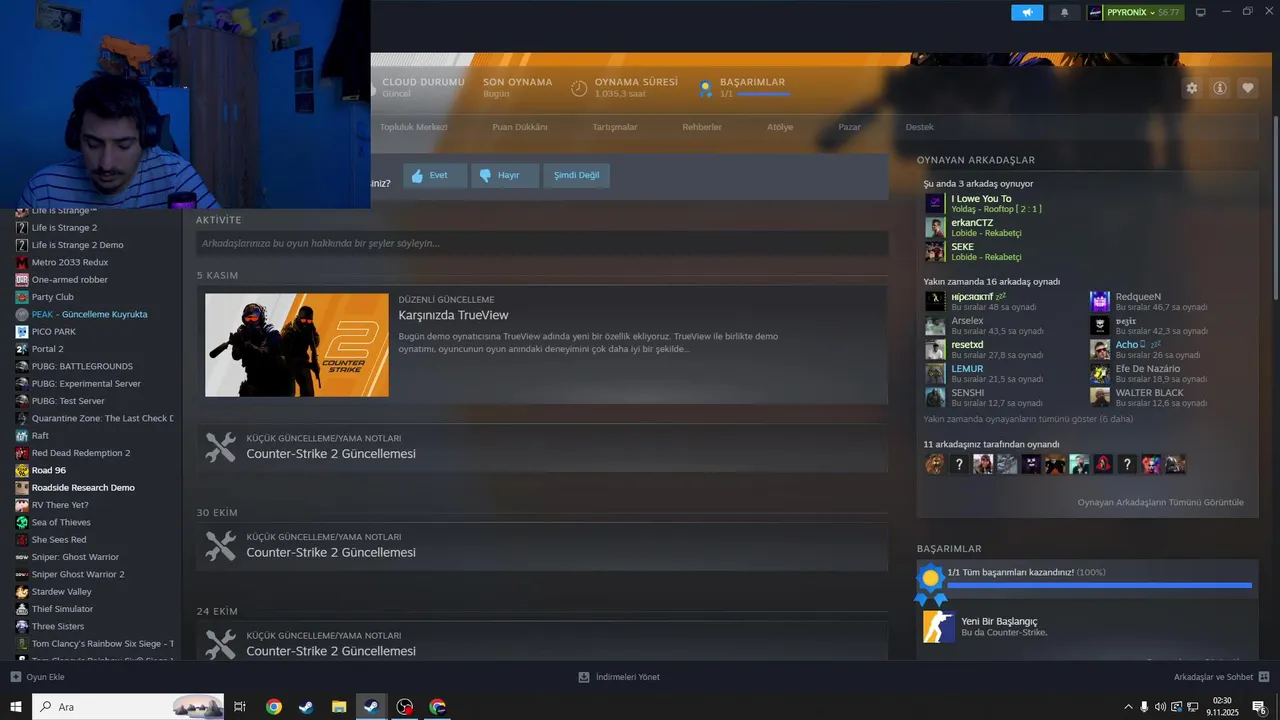Viewport: 1280px width, 720px height.
Task: Select Red Dead Redemption 2 in library
Action: tap(81, 453)
